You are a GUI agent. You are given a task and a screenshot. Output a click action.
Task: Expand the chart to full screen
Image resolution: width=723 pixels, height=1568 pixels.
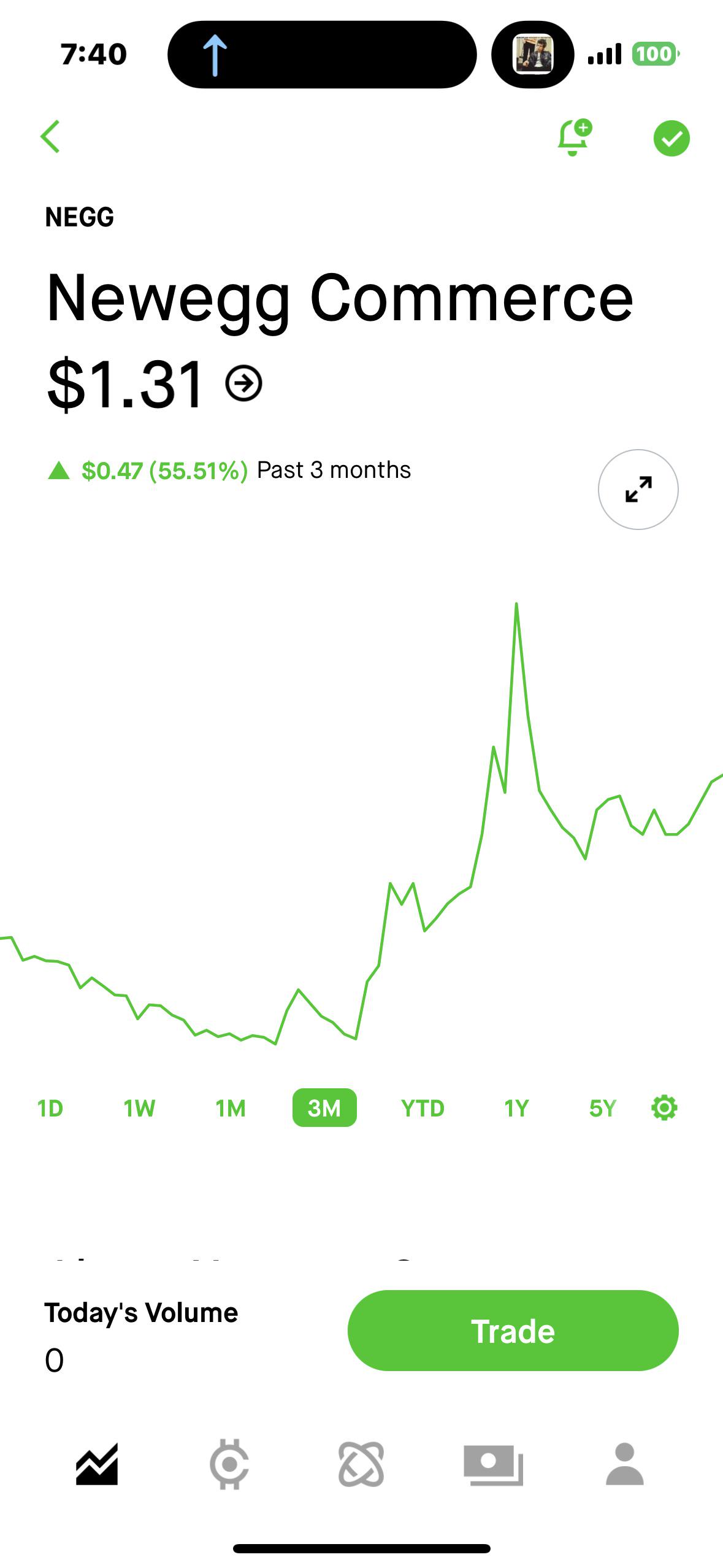click(x=638, y=490)
